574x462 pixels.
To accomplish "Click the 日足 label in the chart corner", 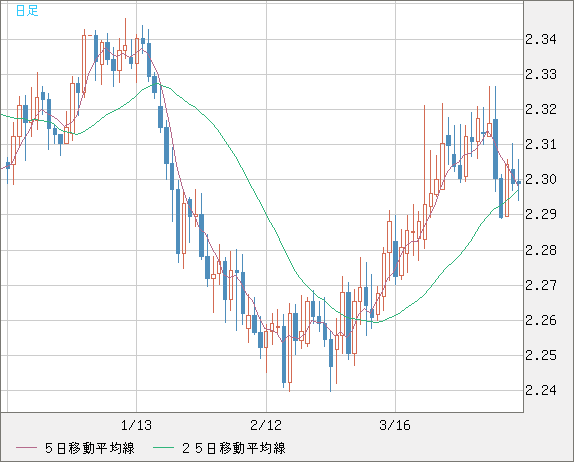I will 27,11.
